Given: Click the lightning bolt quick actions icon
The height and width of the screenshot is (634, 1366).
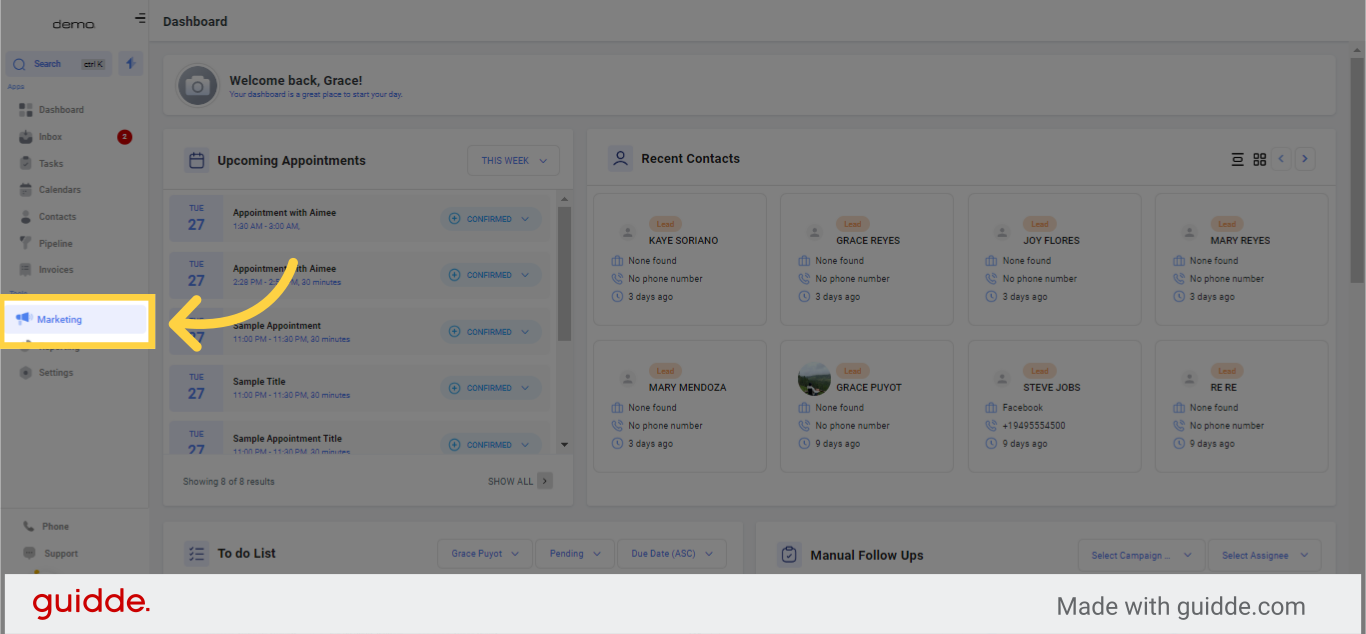Looking at the screenshot, I should click(131, 64).
